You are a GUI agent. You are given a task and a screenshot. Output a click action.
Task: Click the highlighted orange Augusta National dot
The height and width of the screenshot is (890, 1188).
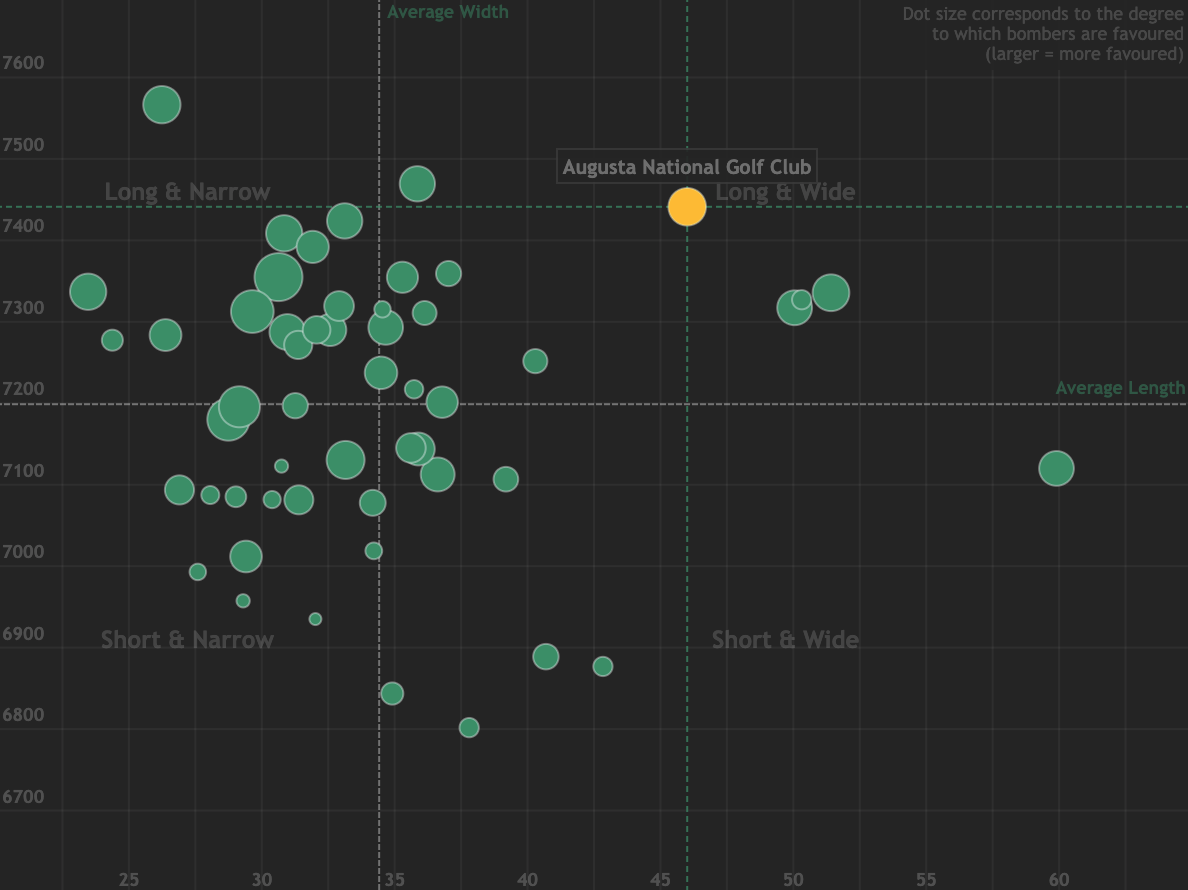pos(687,206)
